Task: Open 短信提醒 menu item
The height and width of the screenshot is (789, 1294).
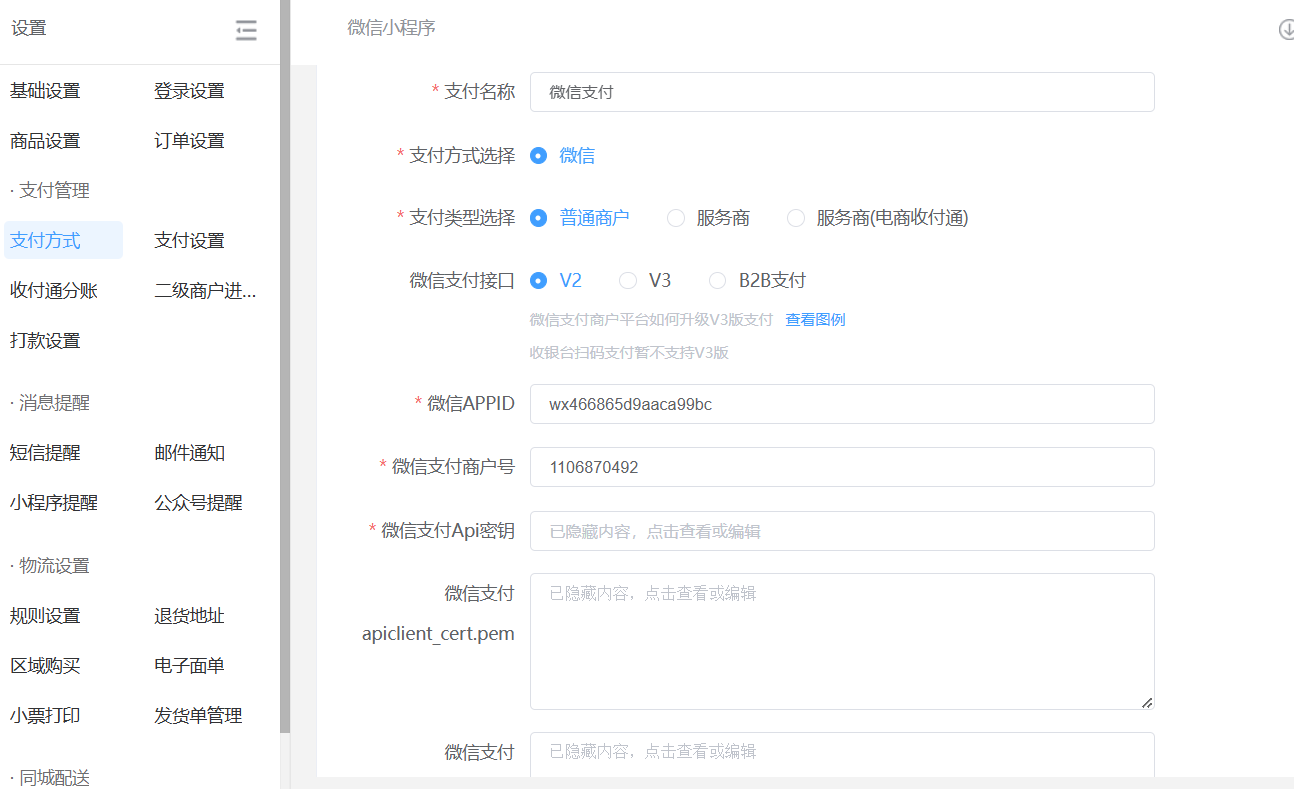Action: [x=45, y=453]
